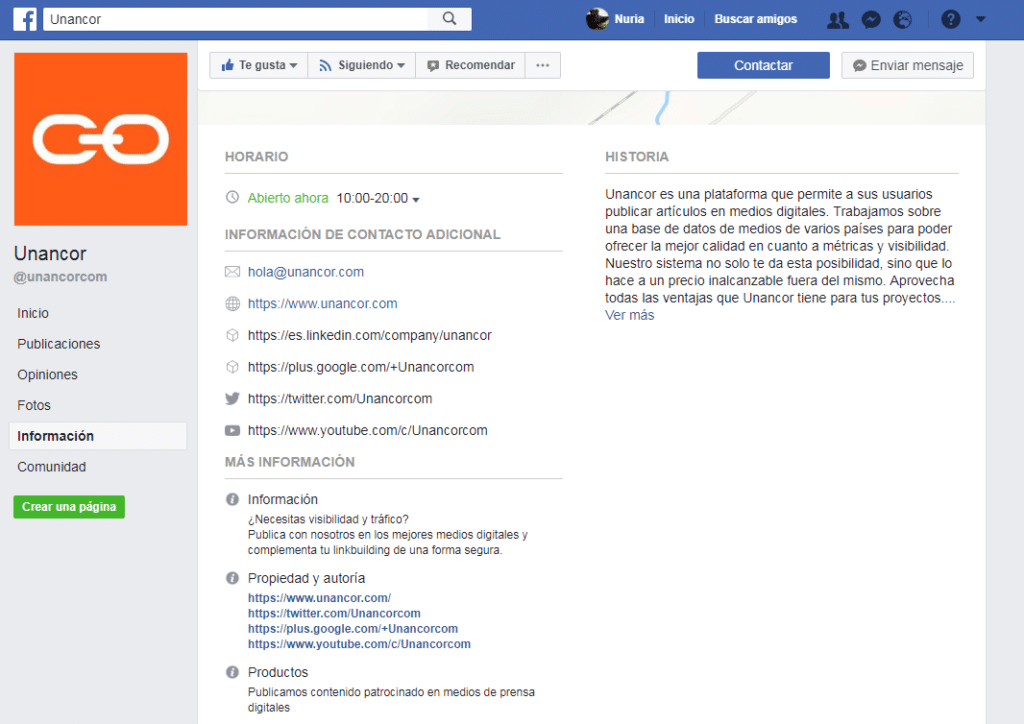Click the clock icon beside Abierto ahora
Viewport: 1024px width, 724px height.
tap(232, 197)
